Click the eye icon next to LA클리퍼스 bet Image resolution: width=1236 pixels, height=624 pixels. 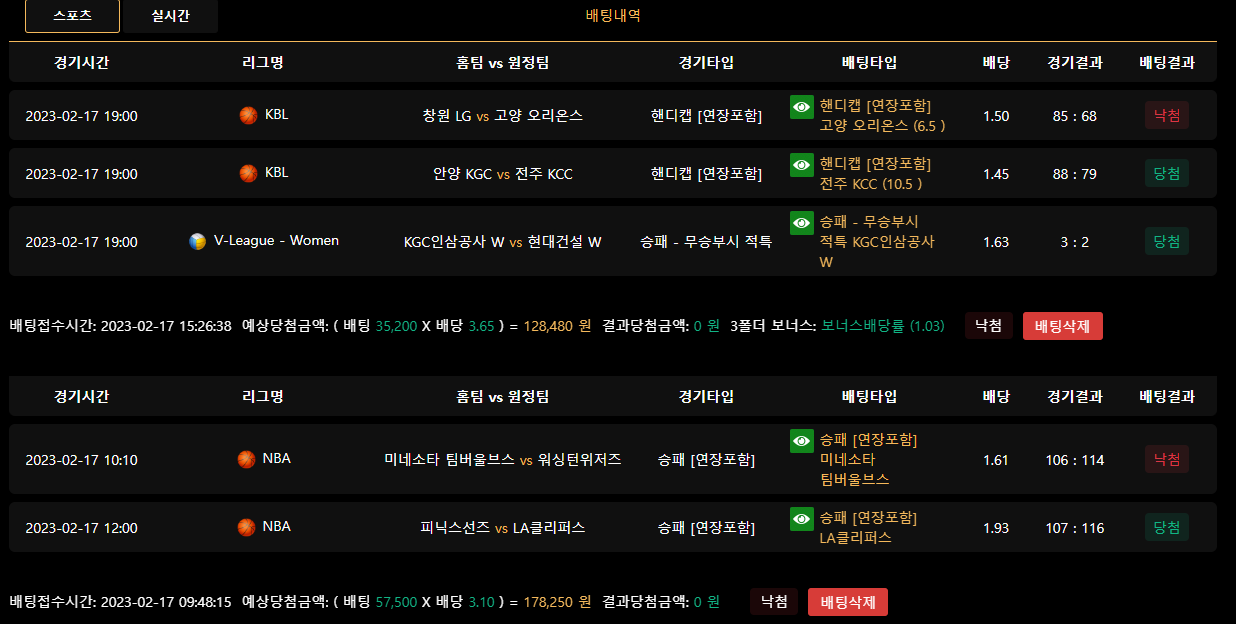pyautogui.click(x=802, y=518)
